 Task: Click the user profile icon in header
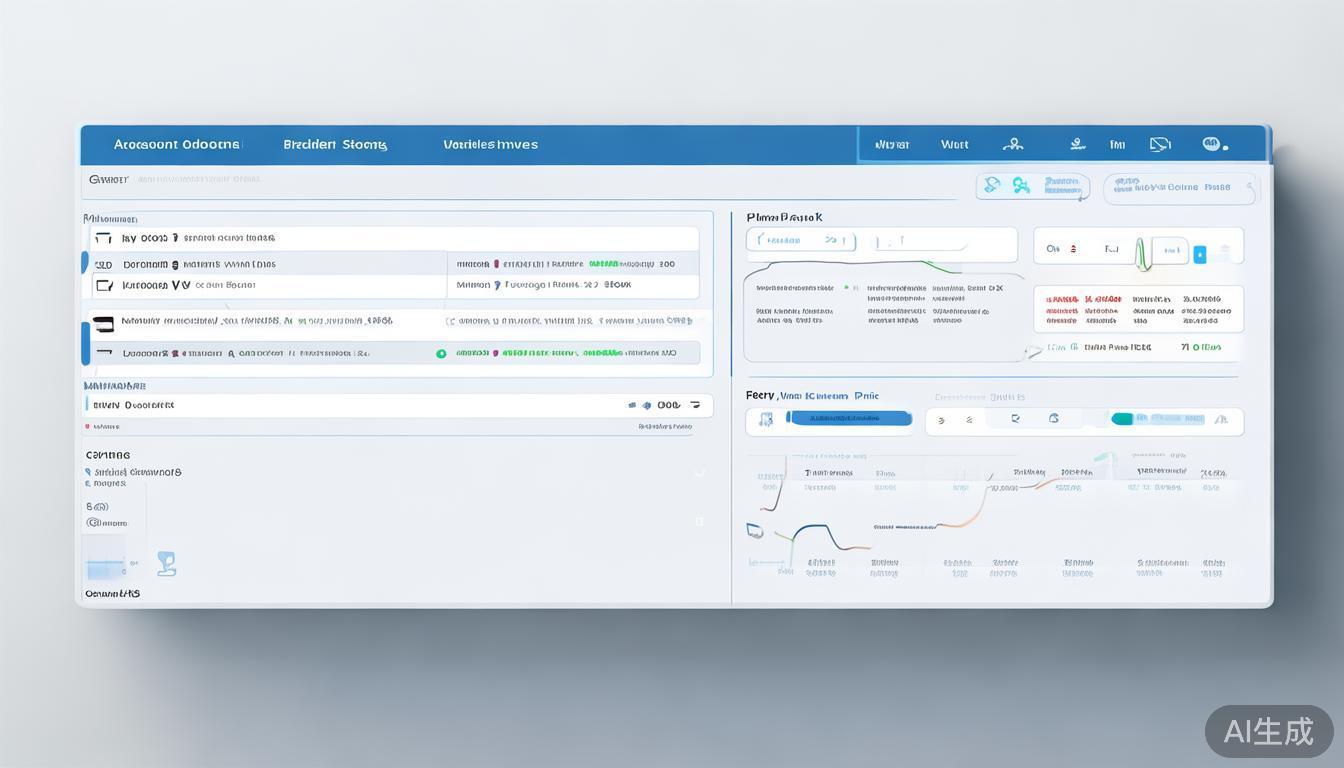(x=1012, y=144)
